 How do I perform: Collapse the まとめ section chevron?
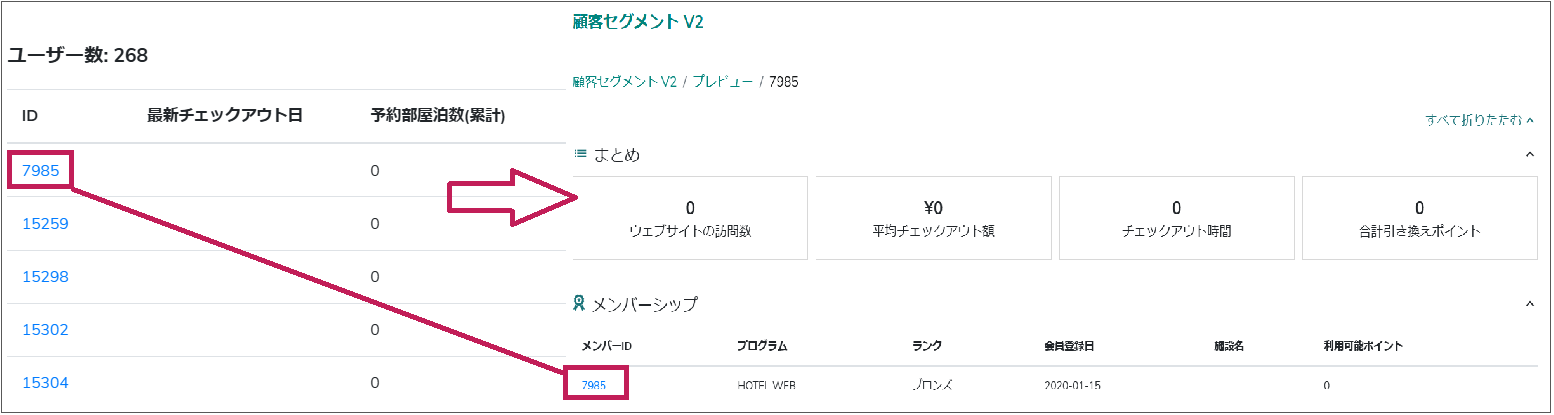tap(1529, 155)
